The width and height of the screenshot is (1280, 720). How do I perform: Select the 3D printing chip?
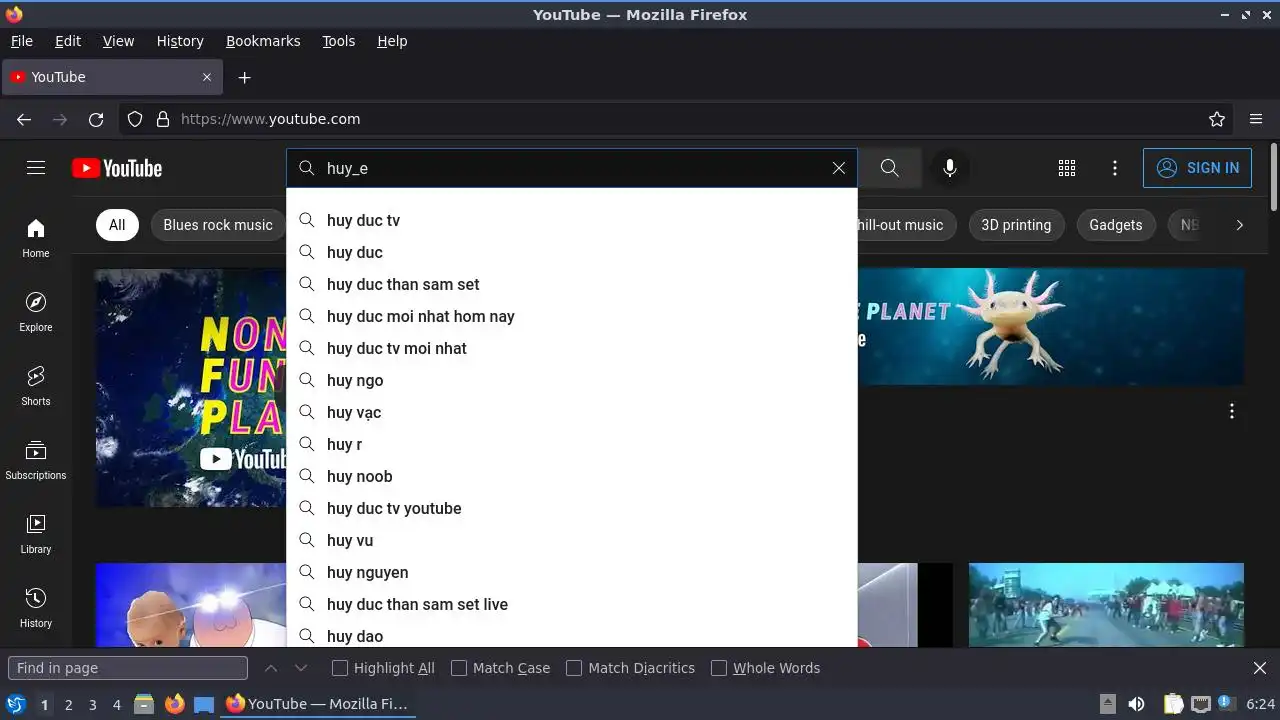[x=1016, y=225]
